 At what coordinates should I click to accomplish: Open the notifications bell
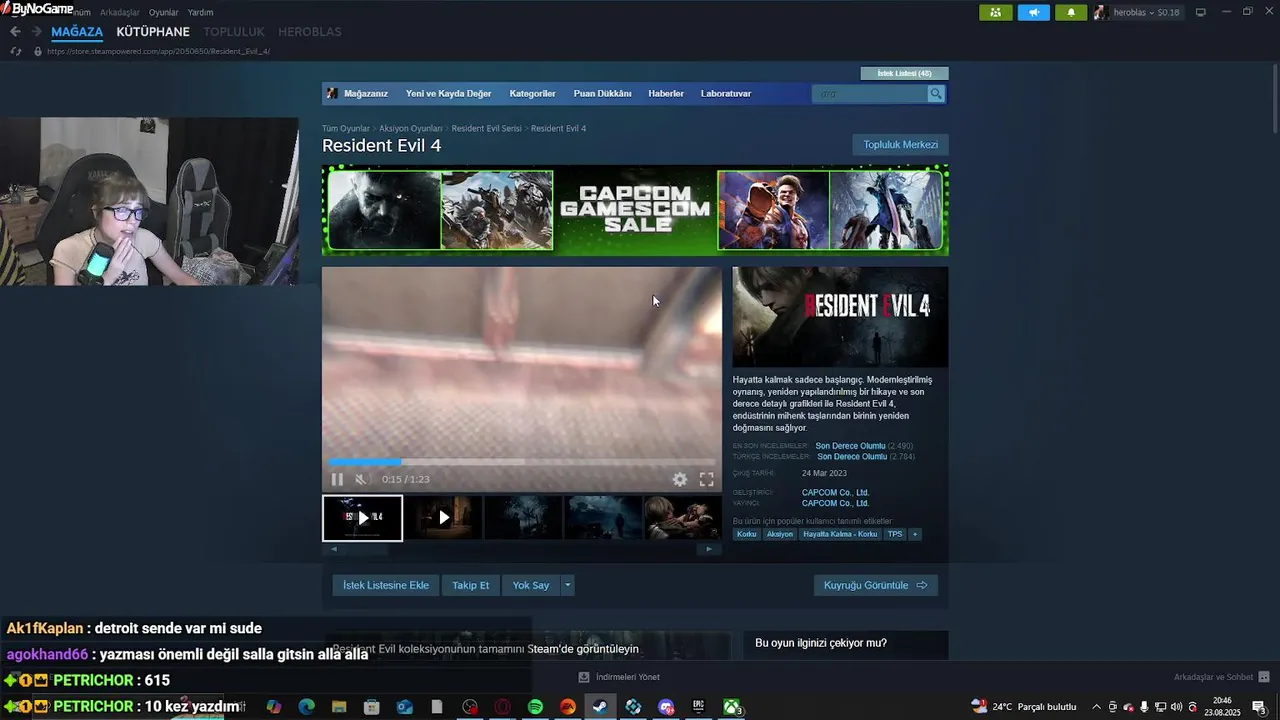click(x=1071, y=12)
